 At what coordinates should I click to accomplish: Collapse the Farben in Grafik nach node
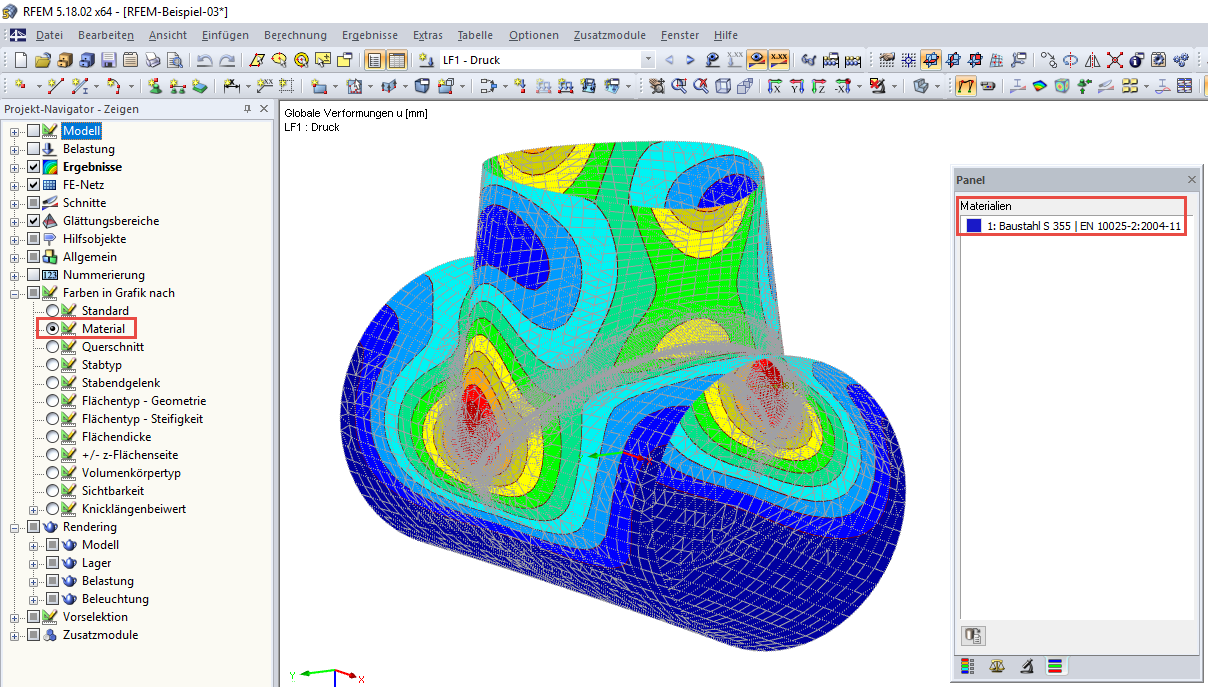[15, 293]
